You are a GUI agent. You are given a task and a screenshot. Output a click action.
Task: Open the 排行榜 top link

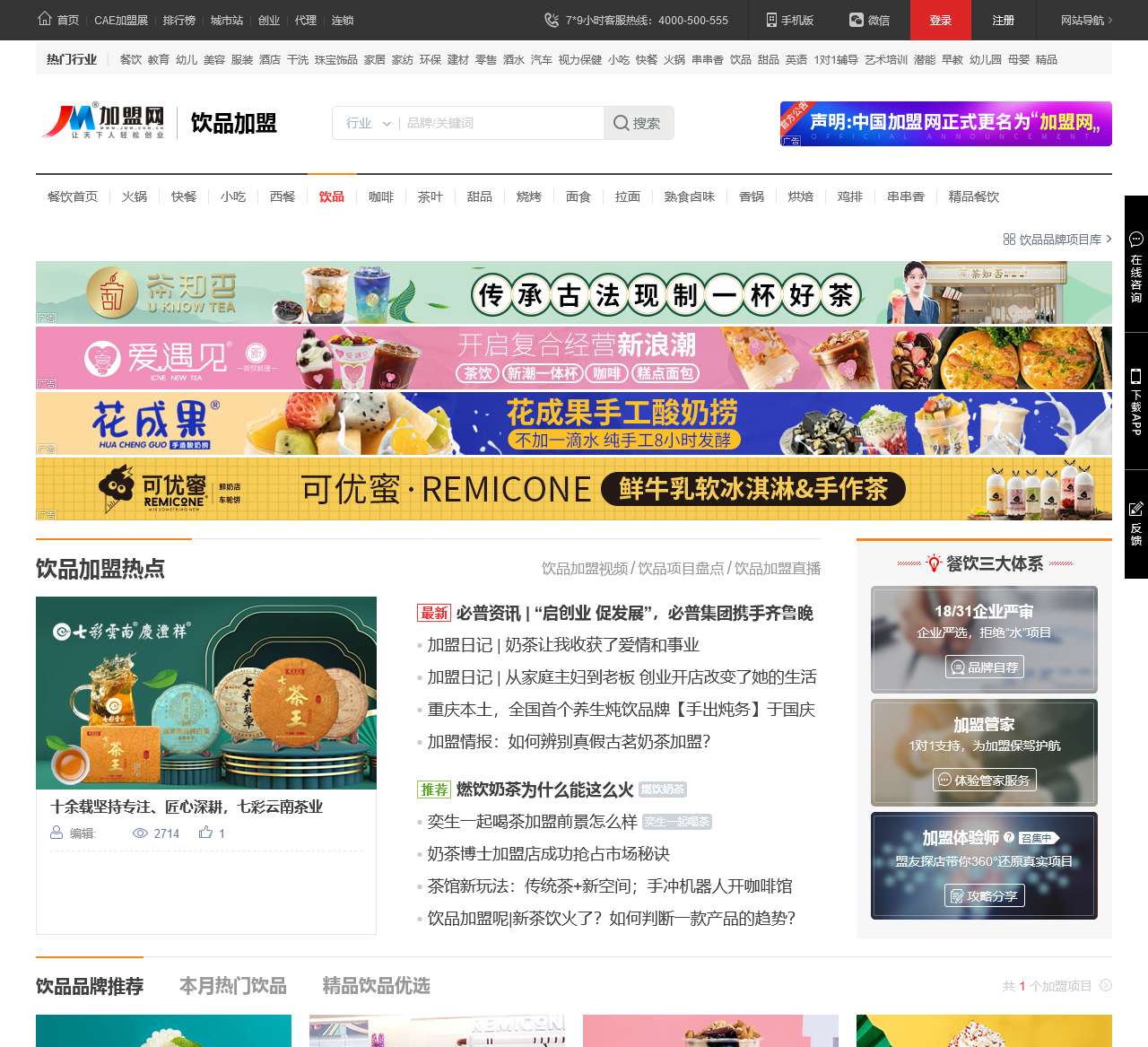tap(179, 20)
